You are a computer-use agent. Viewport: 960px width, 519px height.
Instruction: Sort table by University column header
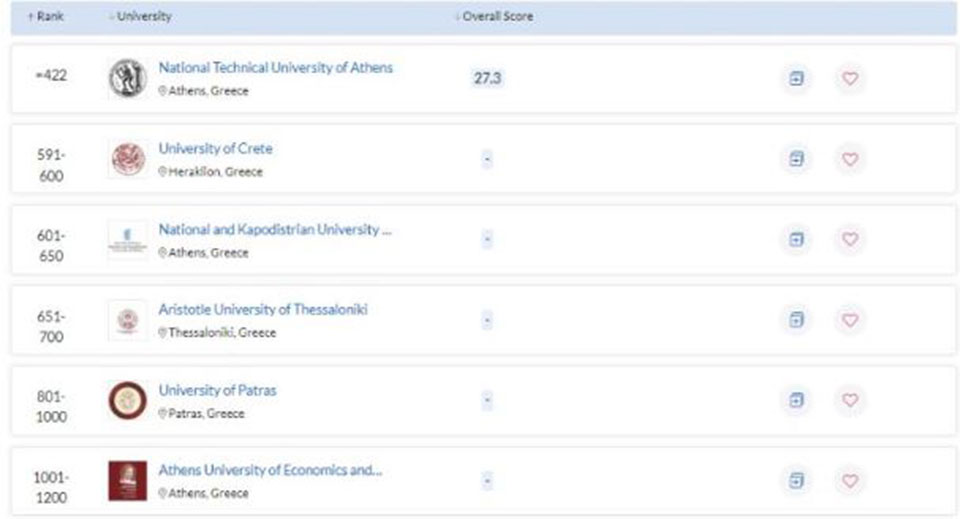click(141, 17)
